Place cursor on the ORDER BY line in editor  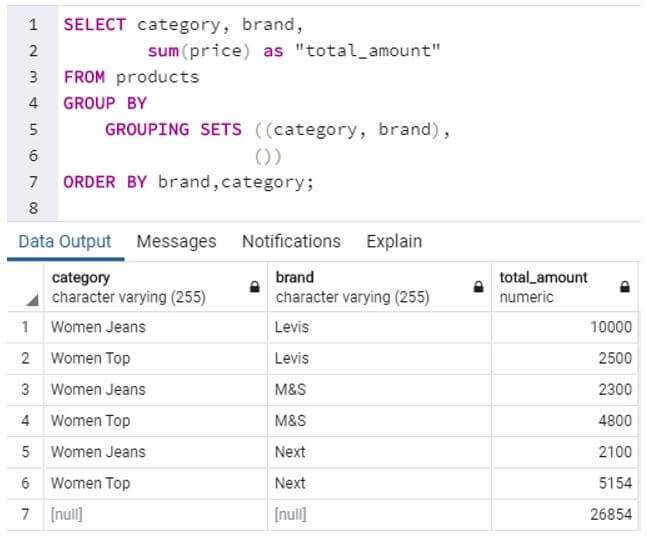click(188, 182)
